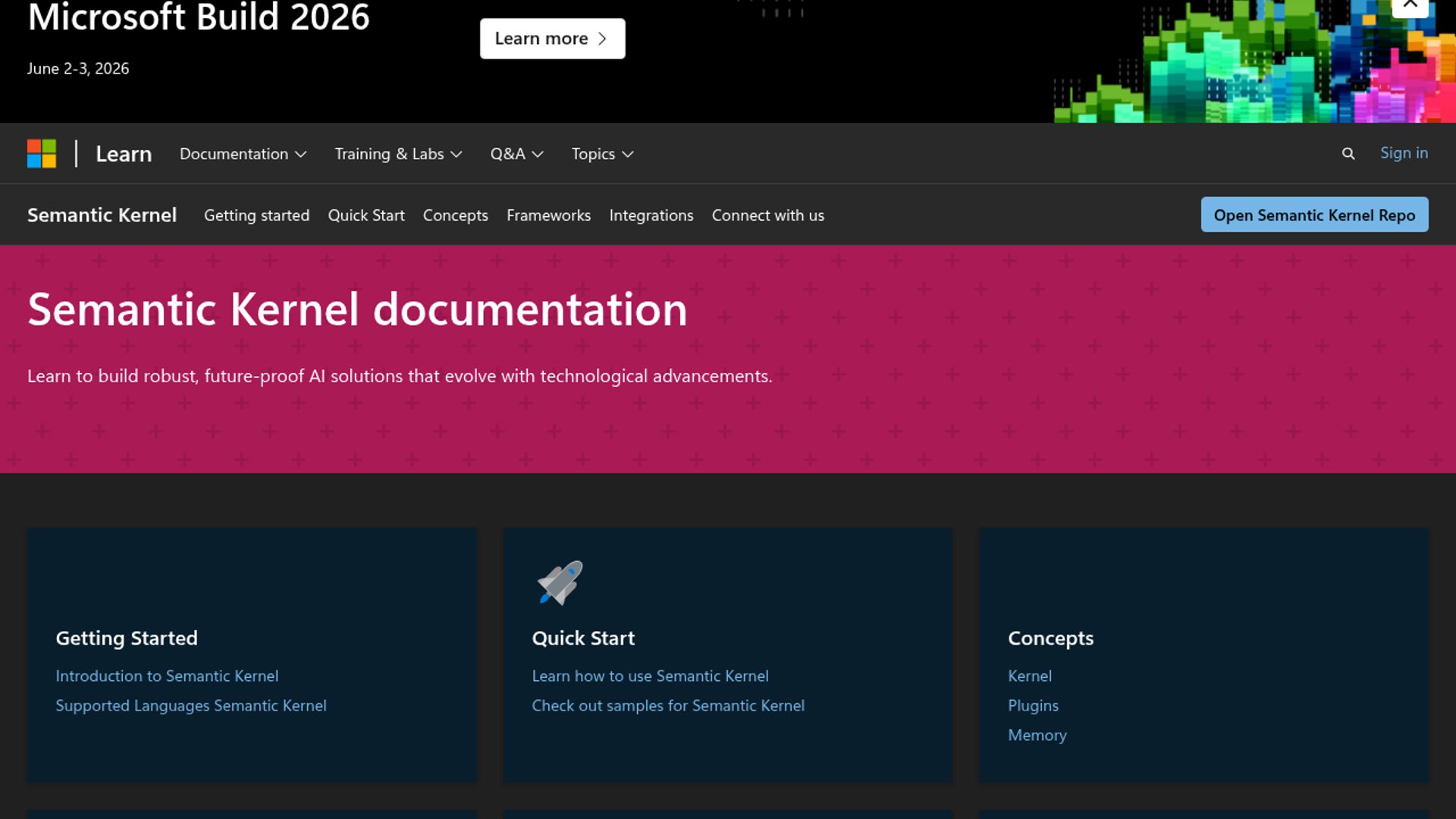1456x819 pixels.
Task: Click the Quick Start rocket icon
Action: click(560, 582)
